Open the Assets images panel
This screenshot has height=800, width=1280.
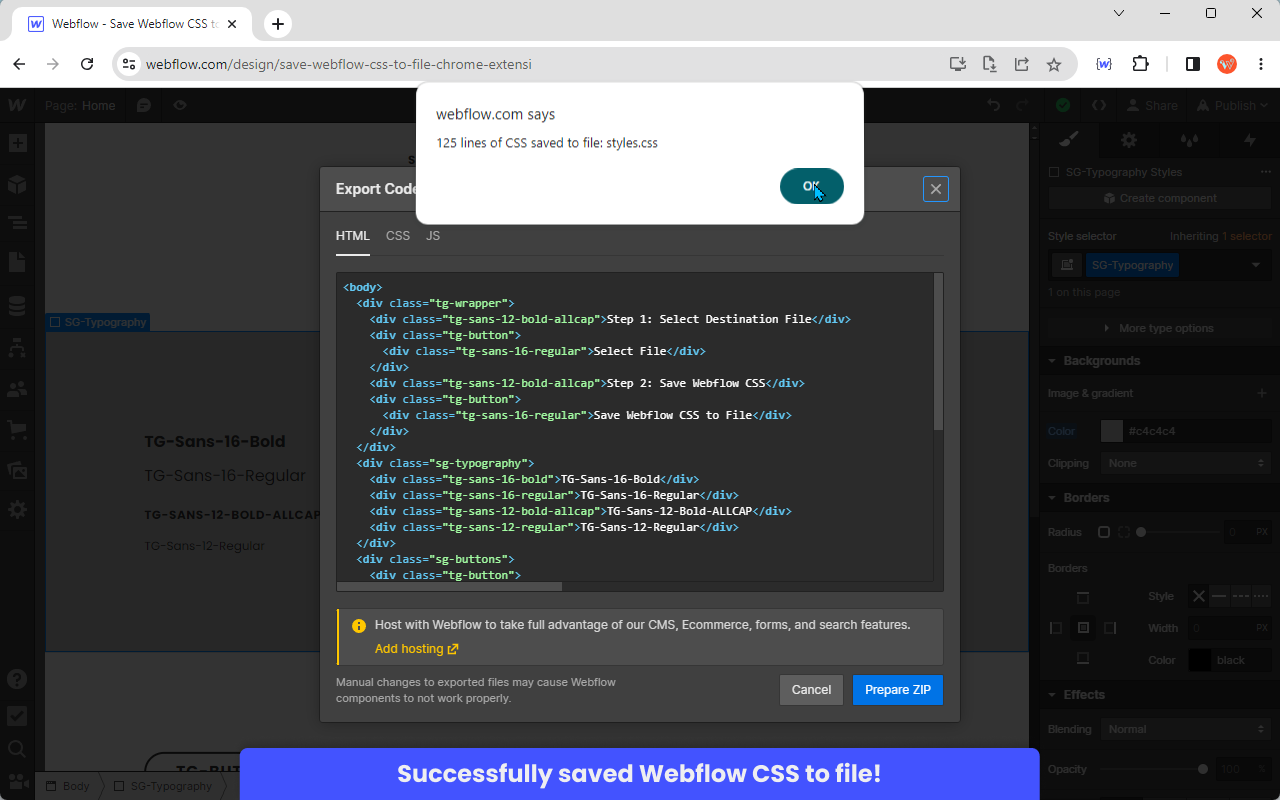click(17, 469)
